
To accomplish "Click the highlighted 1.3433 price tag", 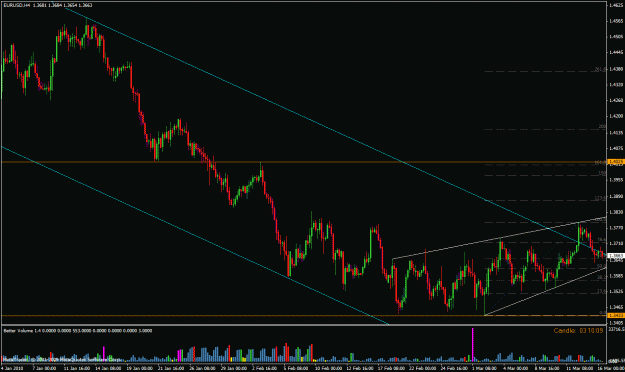I will click(616, 315).
